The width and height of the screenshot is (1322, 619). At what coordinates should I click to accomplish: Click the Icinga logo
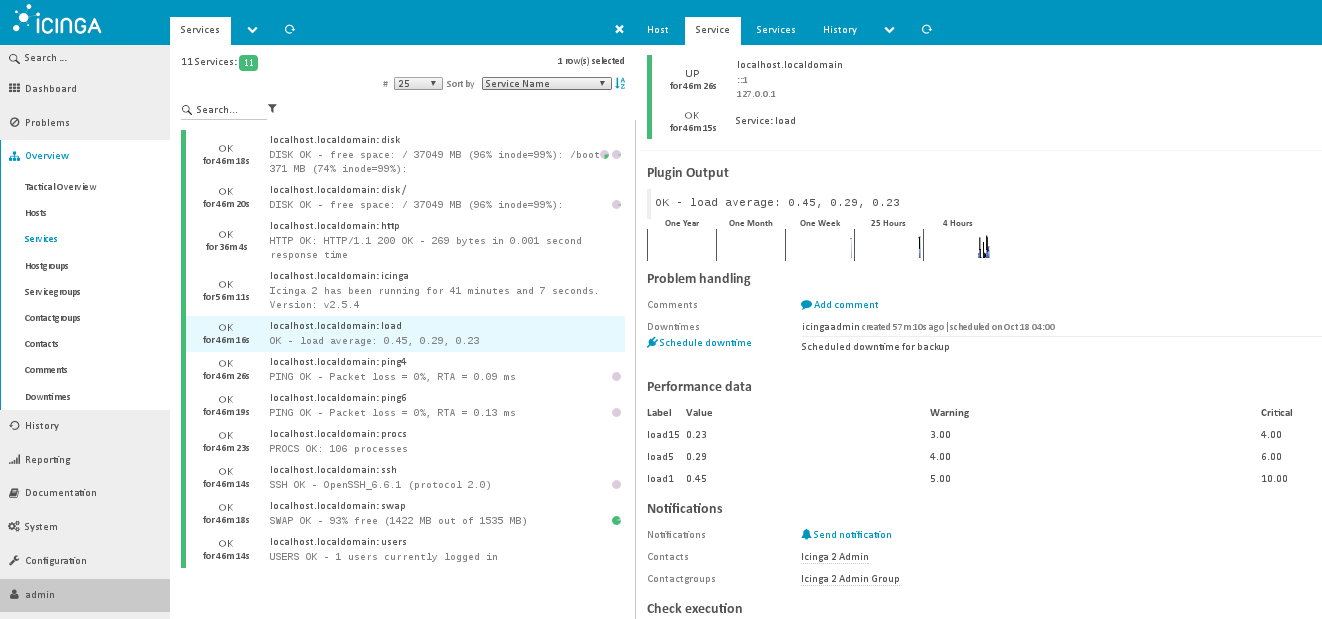coord(58,20)
